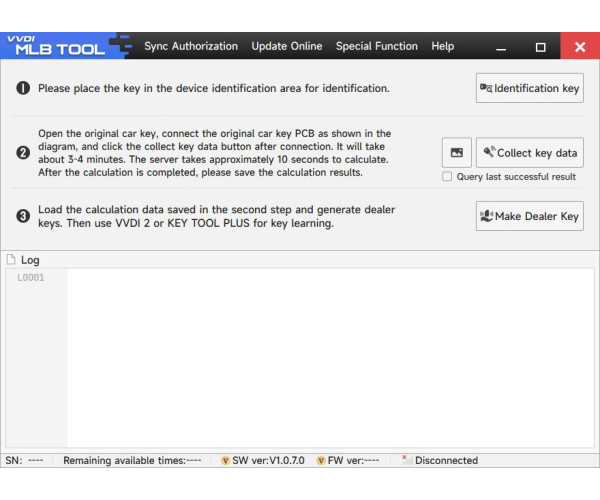Click the FW ver status text
The height and width of the screenshot is (500, 600).
(x=354, y=460)
